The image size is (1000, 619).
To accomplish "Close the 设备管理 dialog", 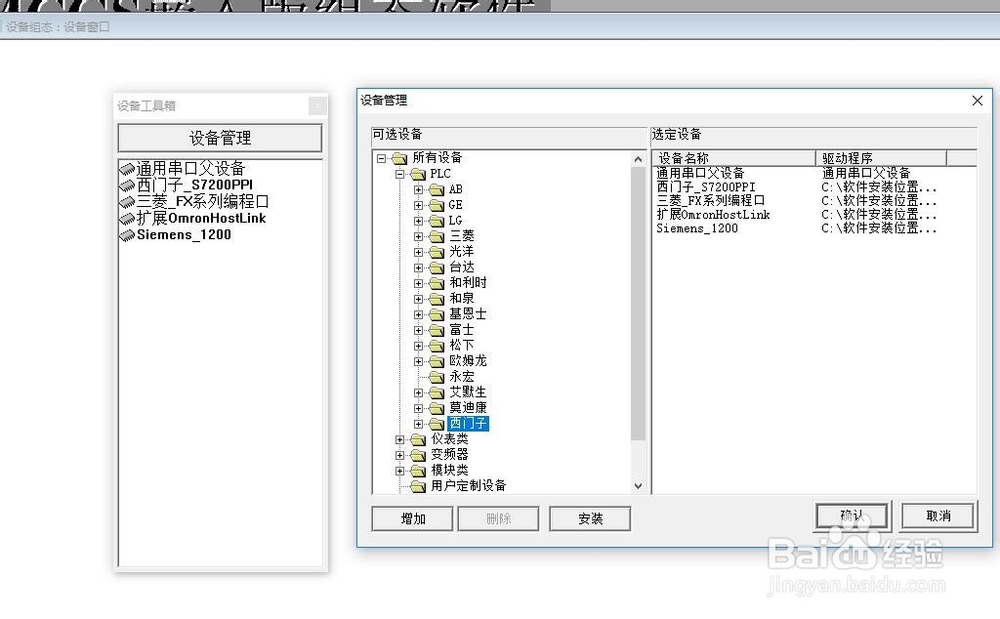I will pos(977,101).
